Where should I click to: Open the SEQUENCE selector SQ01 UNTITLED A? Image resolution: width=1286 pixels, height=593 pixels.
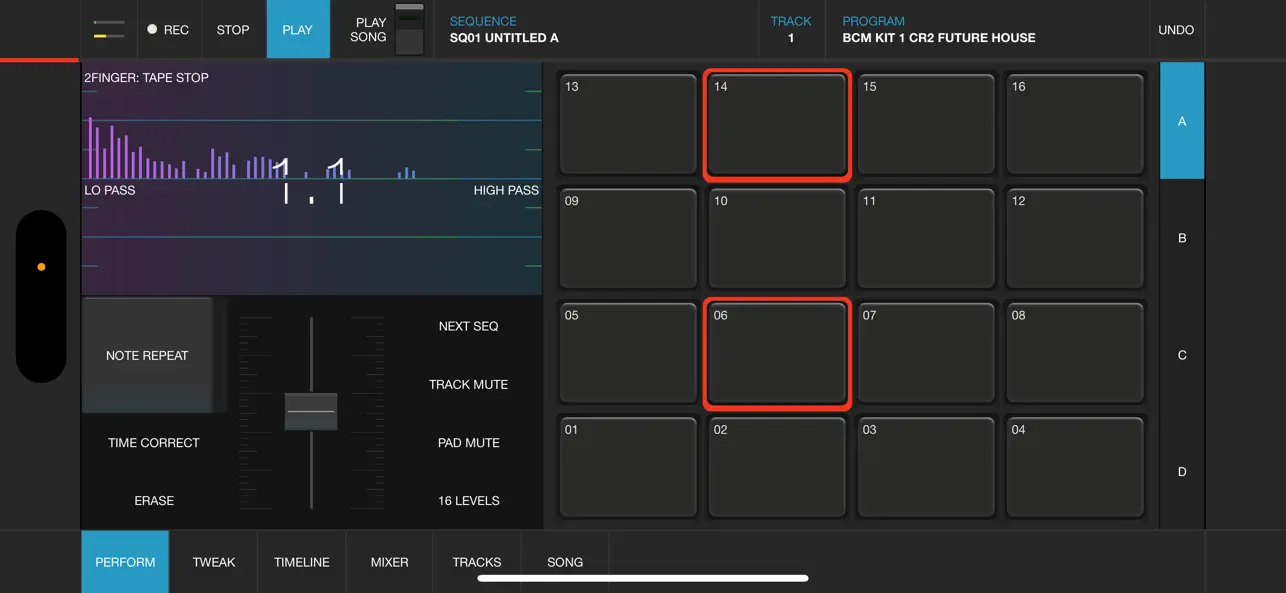(596, 29)
